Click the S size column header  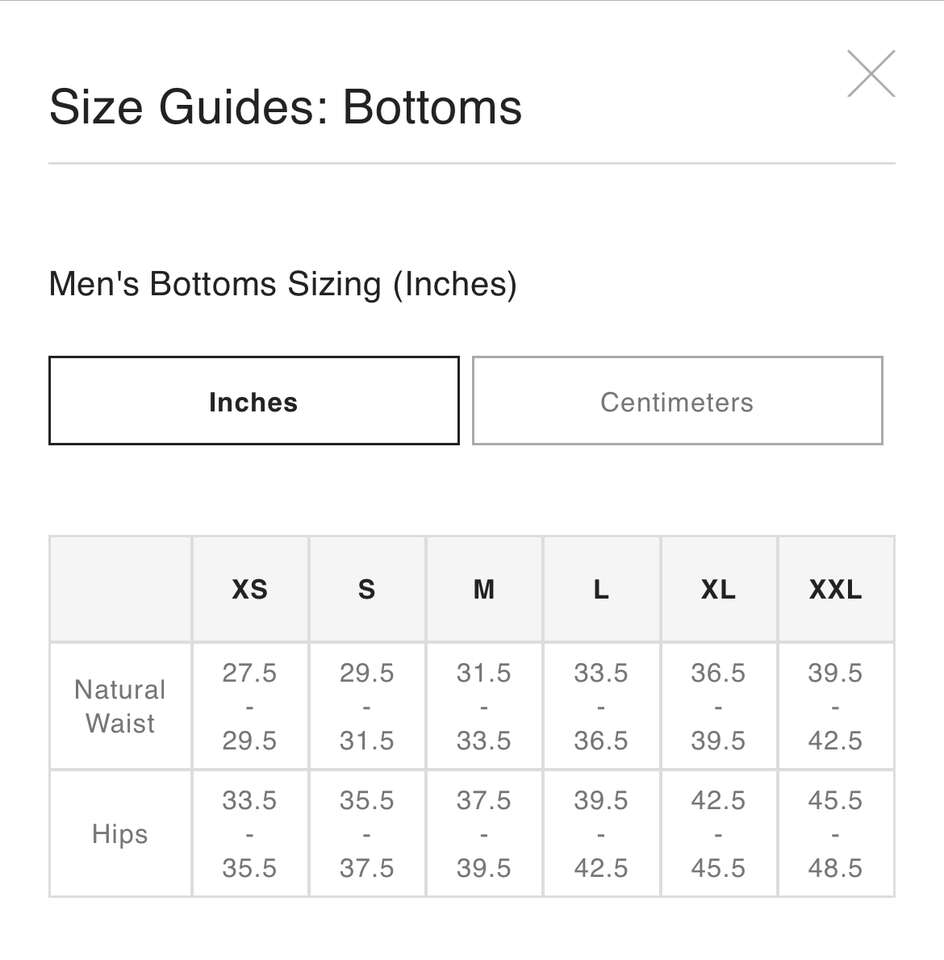pos(367,590)
